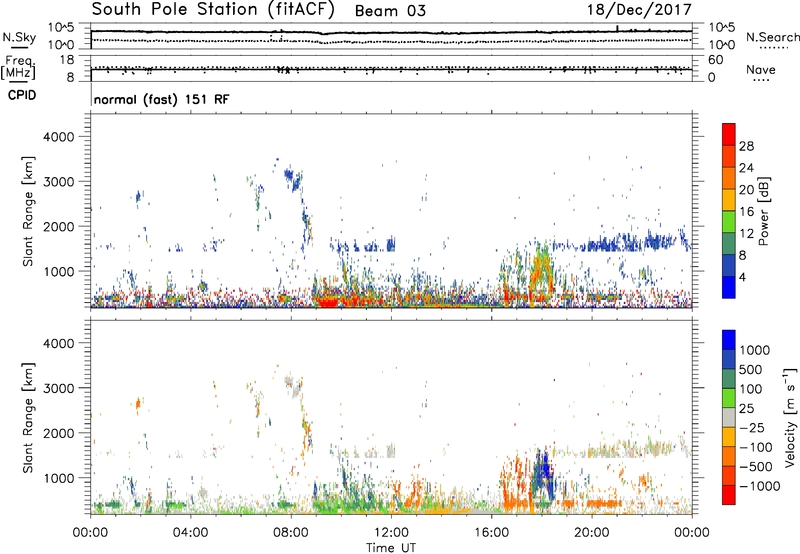
Task: Pick the red bottom segment of Velocity colorbar
Action: click(729, 495)
